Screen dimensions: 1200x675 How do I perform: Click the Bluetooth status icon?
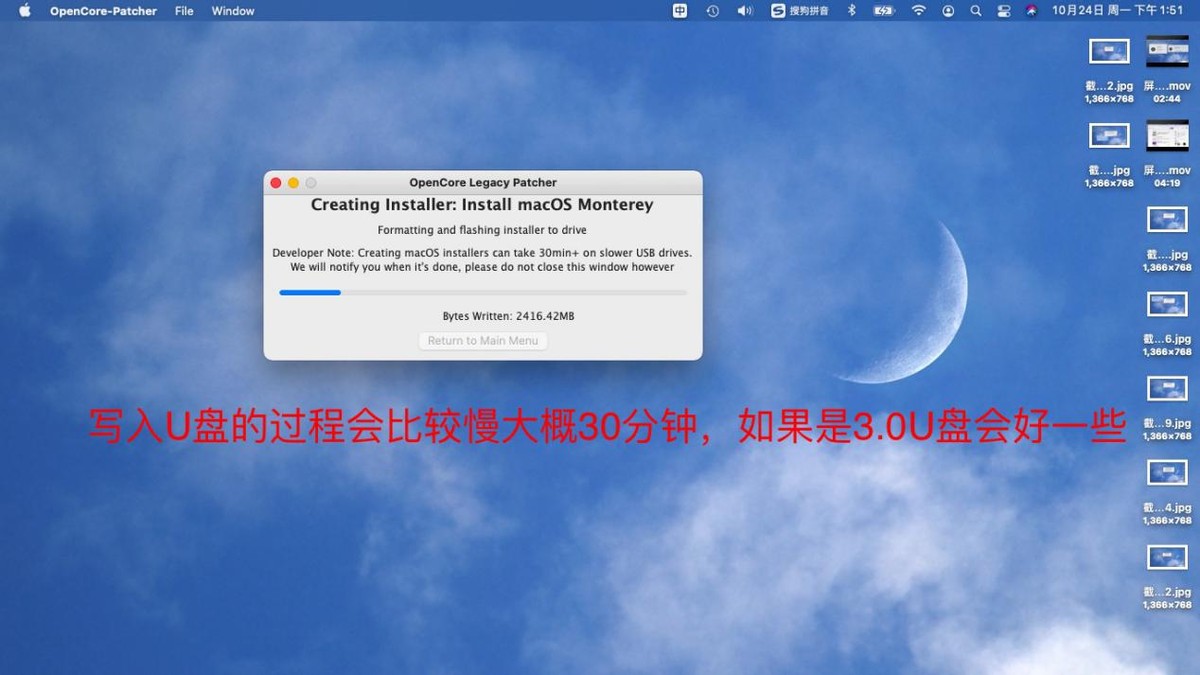[851, 11]
